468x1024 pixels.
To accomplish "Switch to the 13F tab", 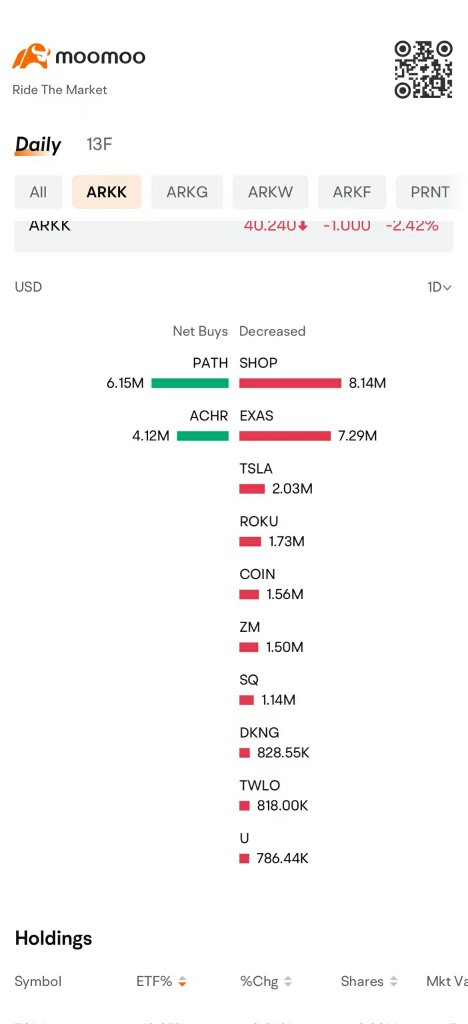I will (x=99, y=144).
